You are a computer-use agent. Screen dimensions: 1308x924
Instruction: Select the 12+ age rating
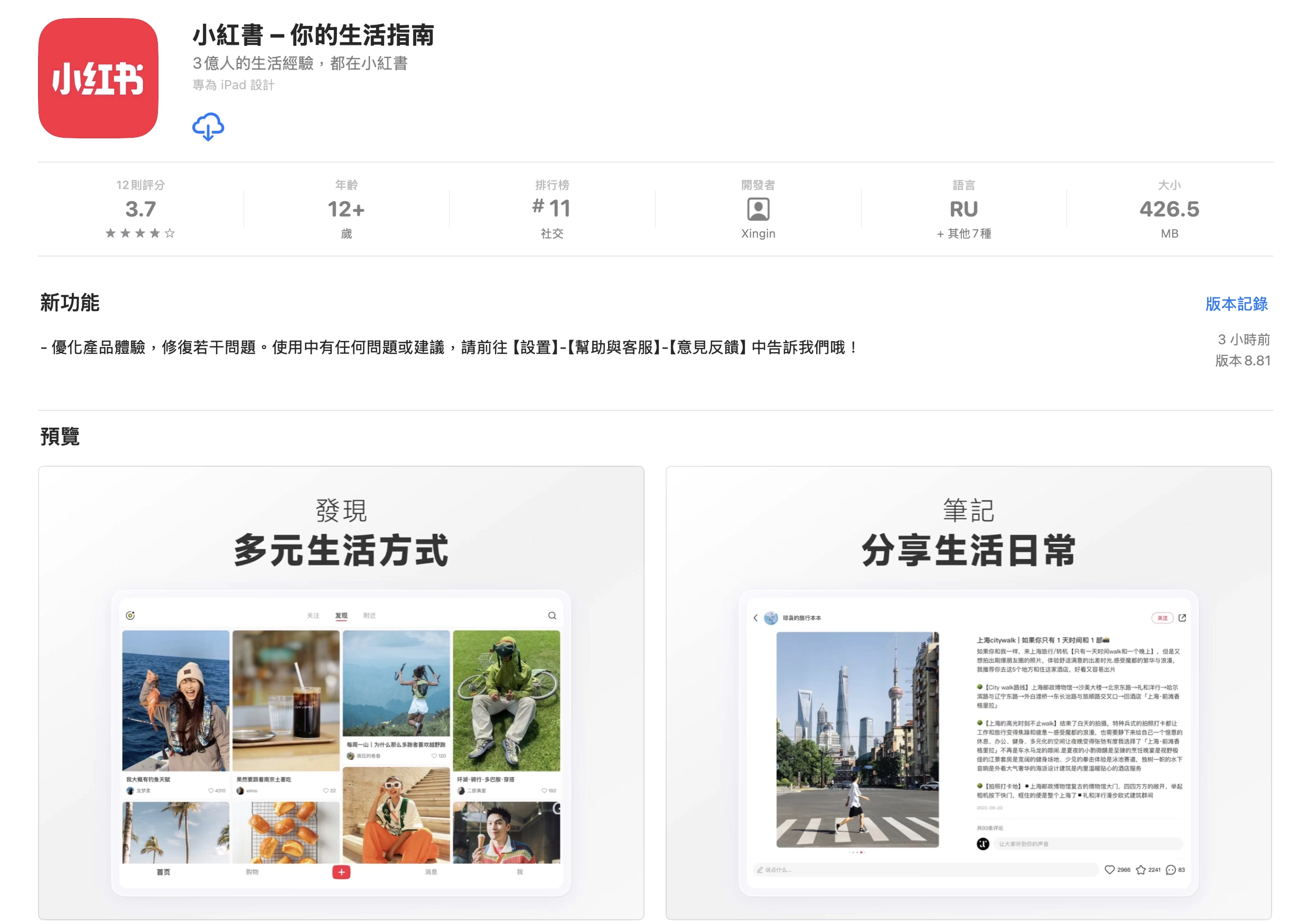pos(346,209)
